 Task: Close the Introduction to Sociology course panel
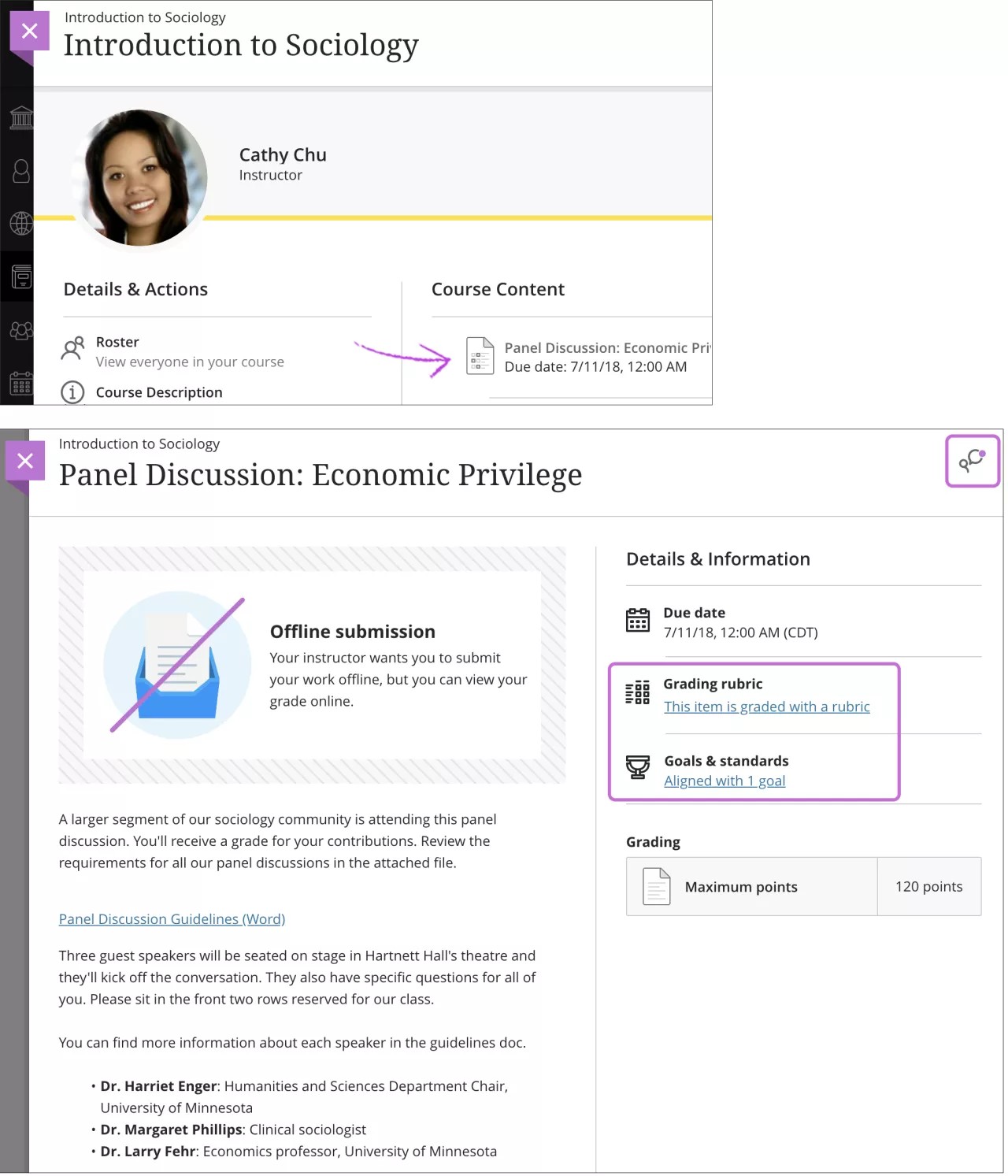29,32
